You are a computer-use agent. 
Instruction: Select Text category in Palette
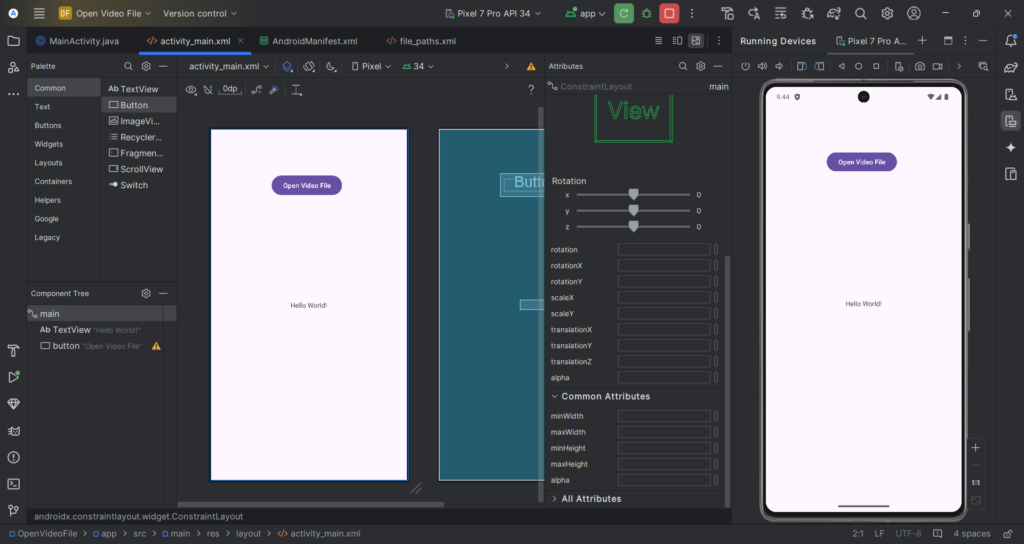coord(42,106)
